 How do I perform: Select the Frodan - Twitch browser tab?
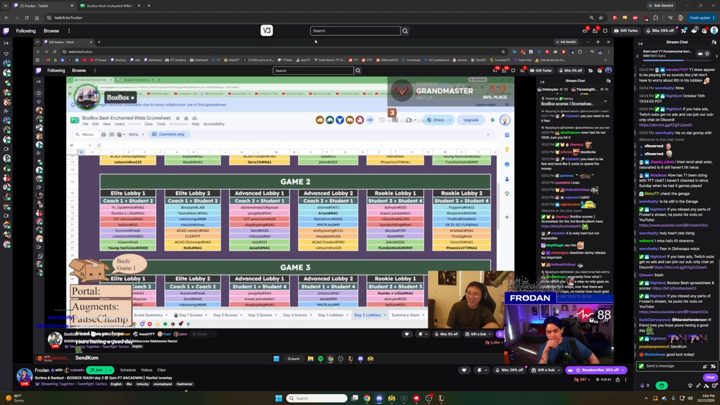point(42,6)
